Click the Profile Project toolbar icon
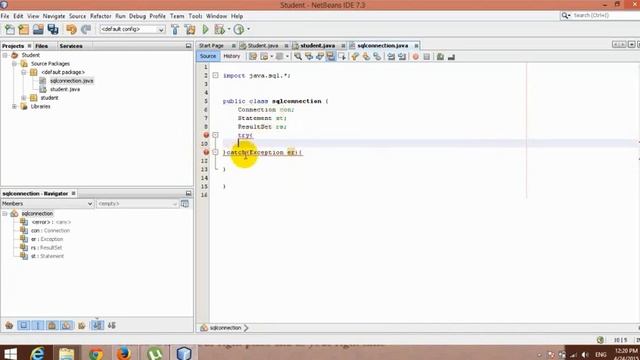The width and height of the screenshot is (640, 360). 239,29
